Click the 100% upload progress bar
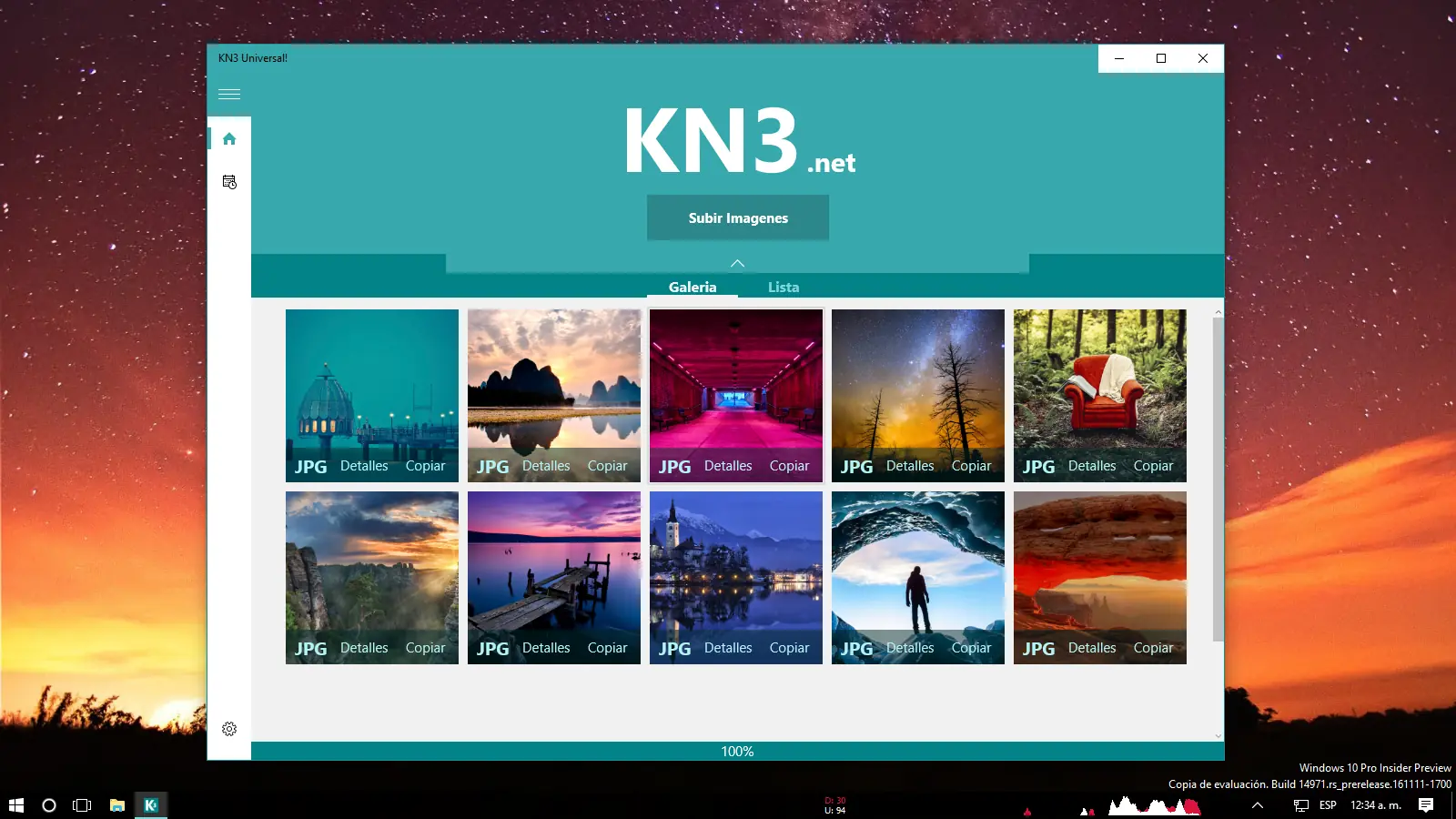The image size is (1456, 819). [x=737, y=752]
